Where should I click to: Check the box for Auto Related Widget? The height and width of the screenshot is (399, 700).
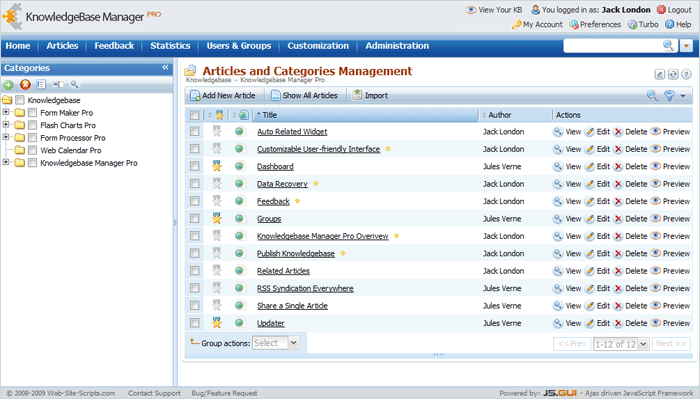[x=195, y=132]
